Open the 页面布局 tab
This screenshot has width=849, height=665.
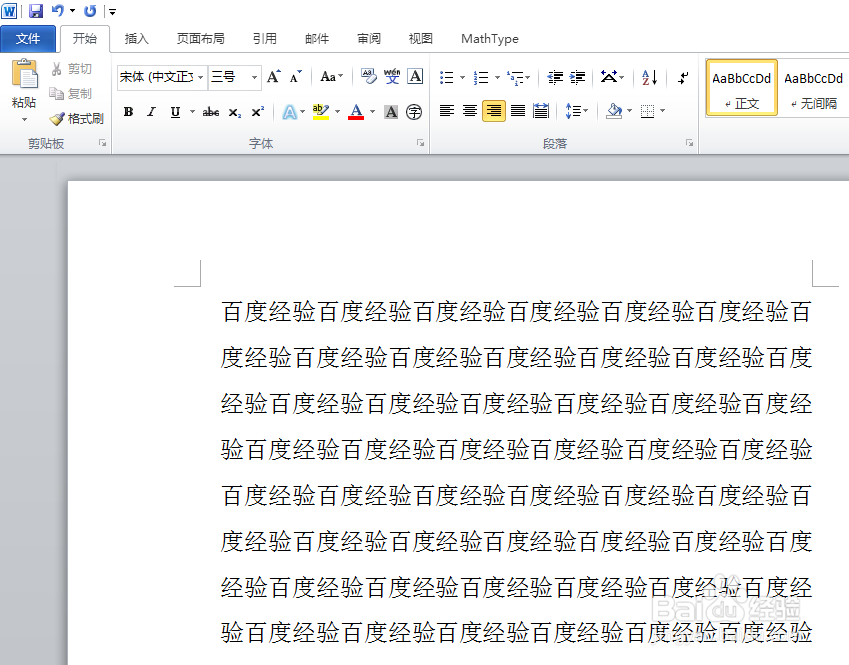[200, 38]
